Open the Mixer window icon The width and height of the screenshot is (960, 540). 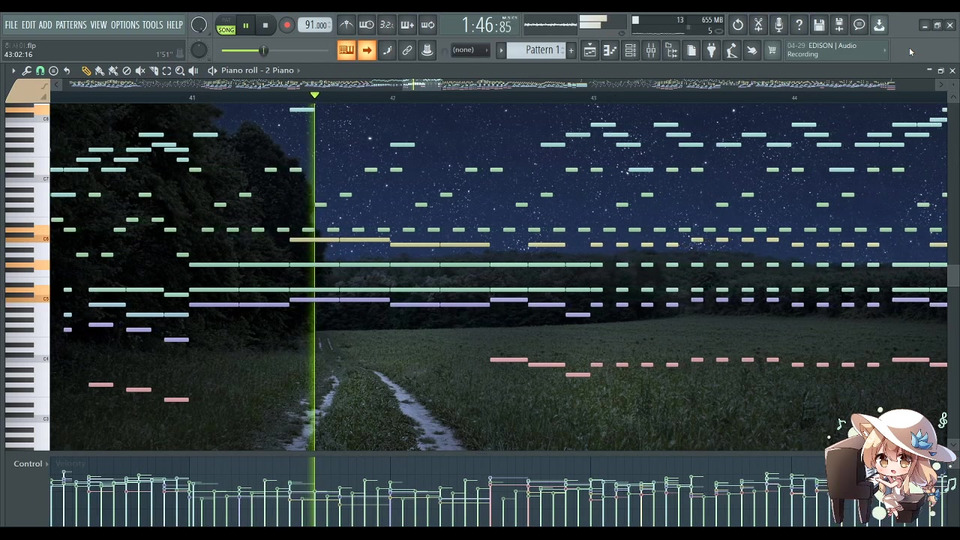coord(651,50)
